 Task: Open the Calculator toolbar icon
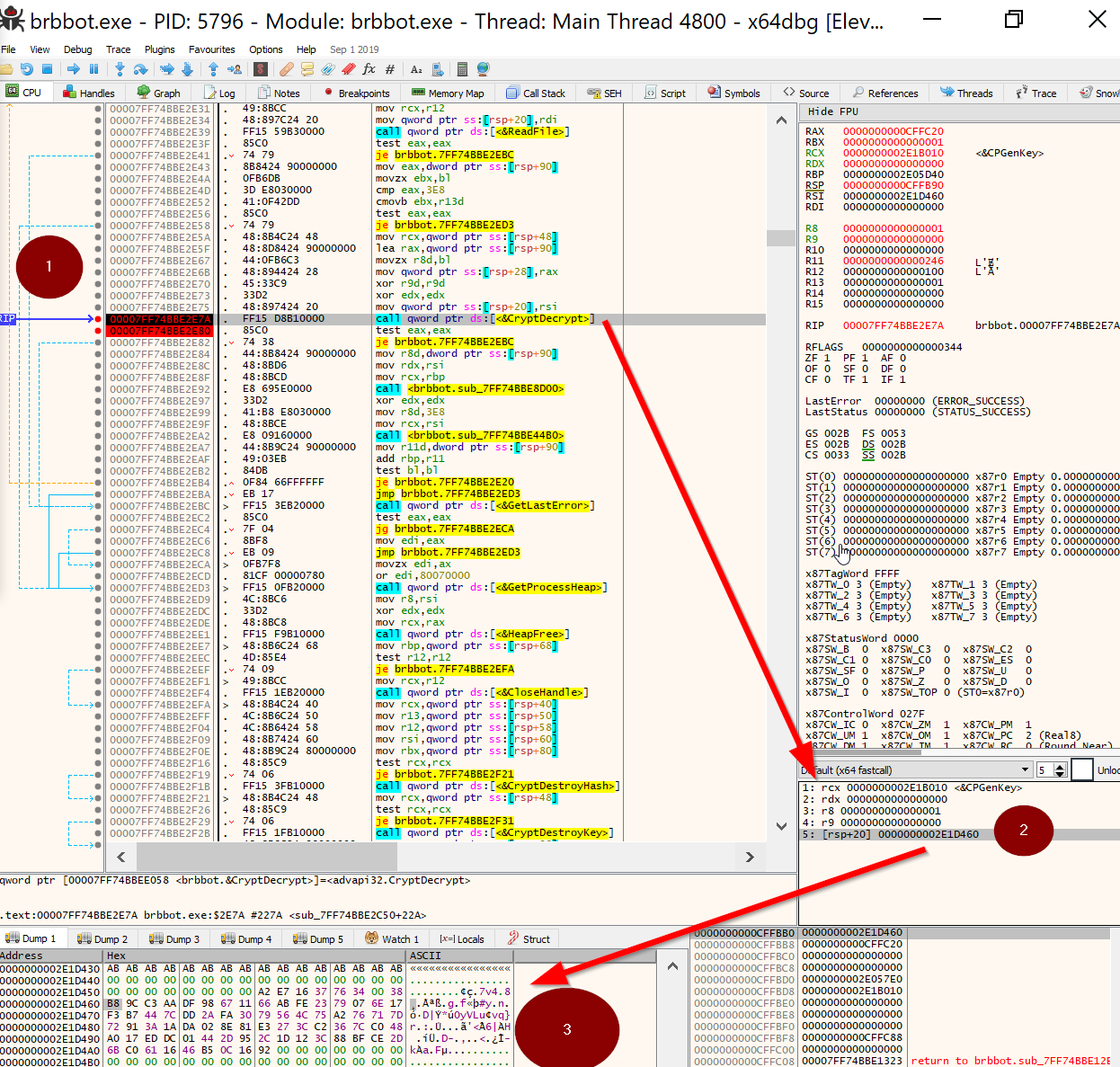click(462, 68)
